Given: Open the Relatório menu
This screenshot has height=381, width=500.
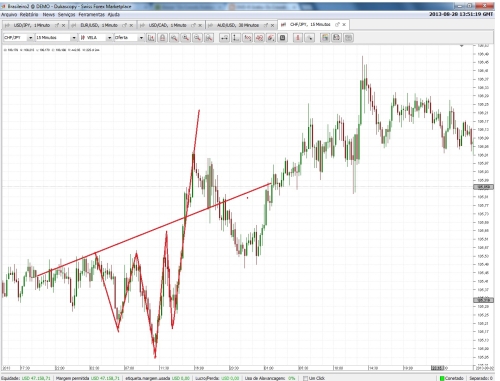Looking at the screenshot, I should click(x=29, y=15).
